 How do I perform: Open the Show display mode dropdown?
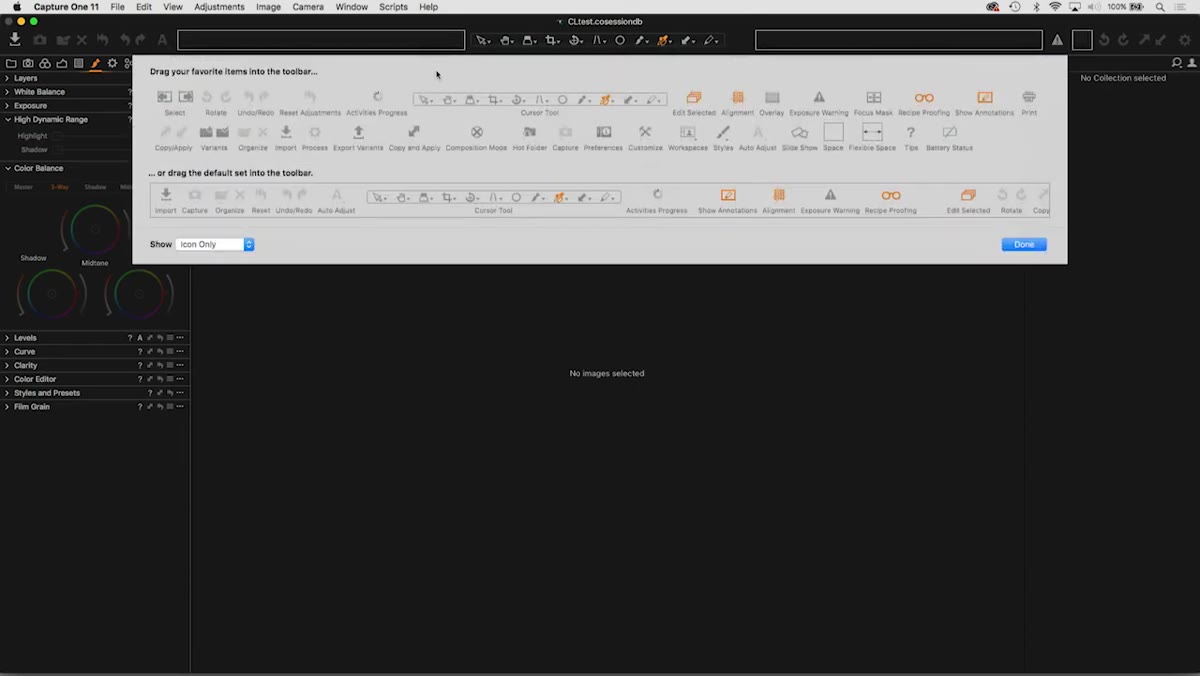(215, 244)
